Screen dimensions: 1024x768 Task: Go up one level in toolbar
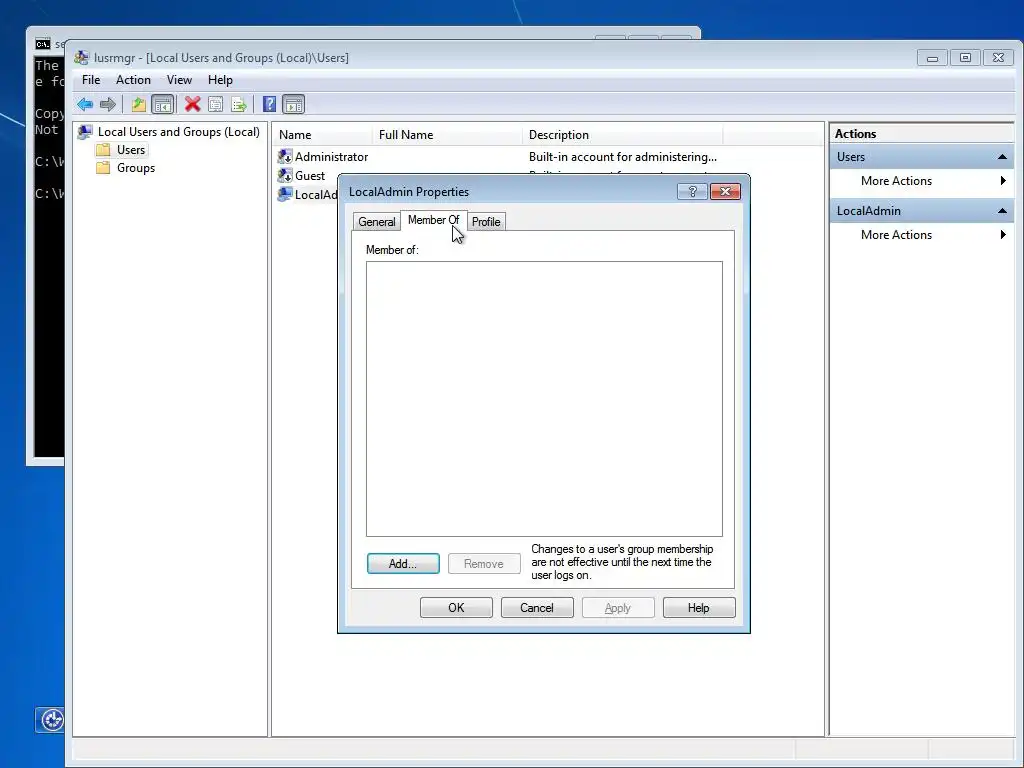[138, 104]
